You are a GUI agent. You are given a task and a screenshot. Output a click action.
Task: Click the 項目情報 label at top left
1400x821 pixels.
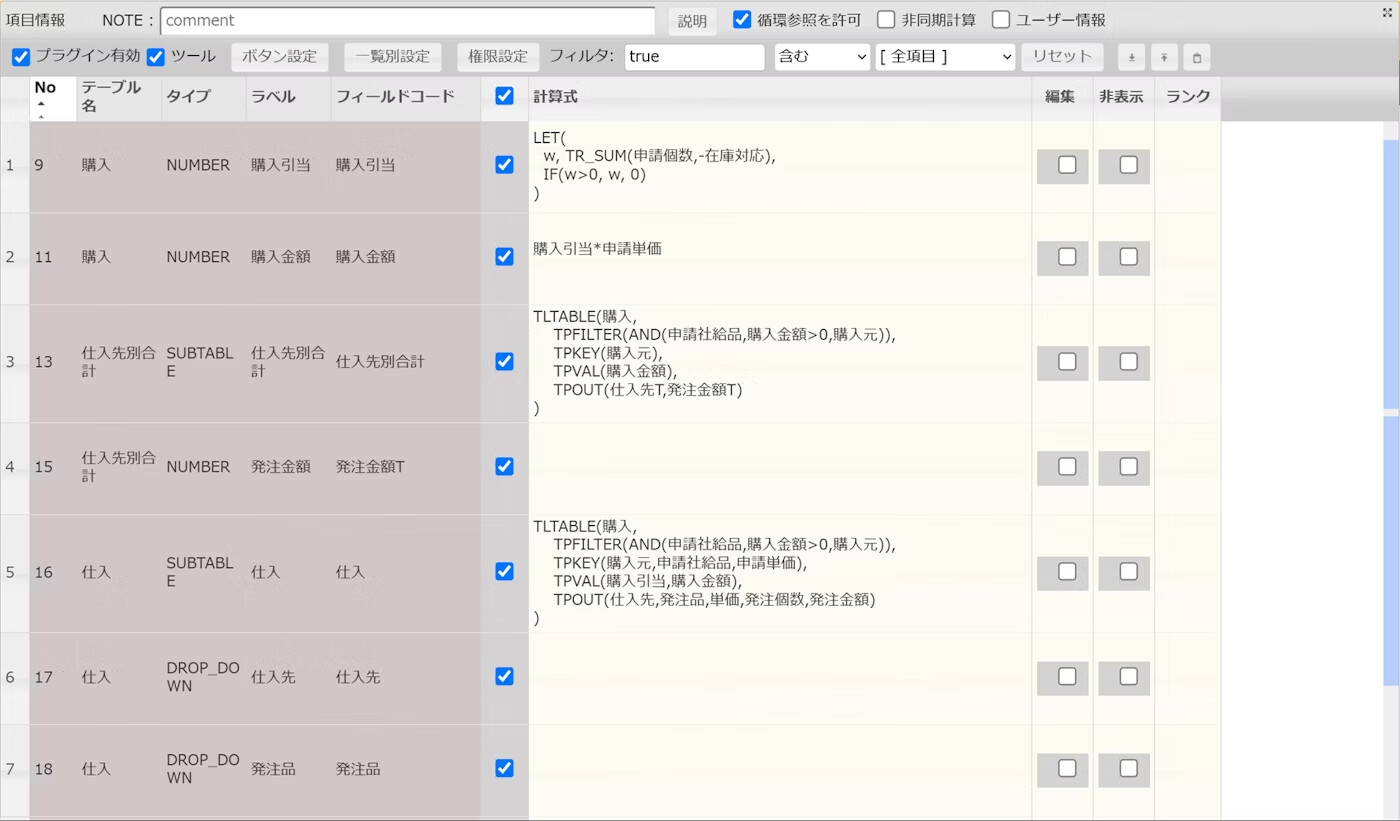[x=36, y=20]
